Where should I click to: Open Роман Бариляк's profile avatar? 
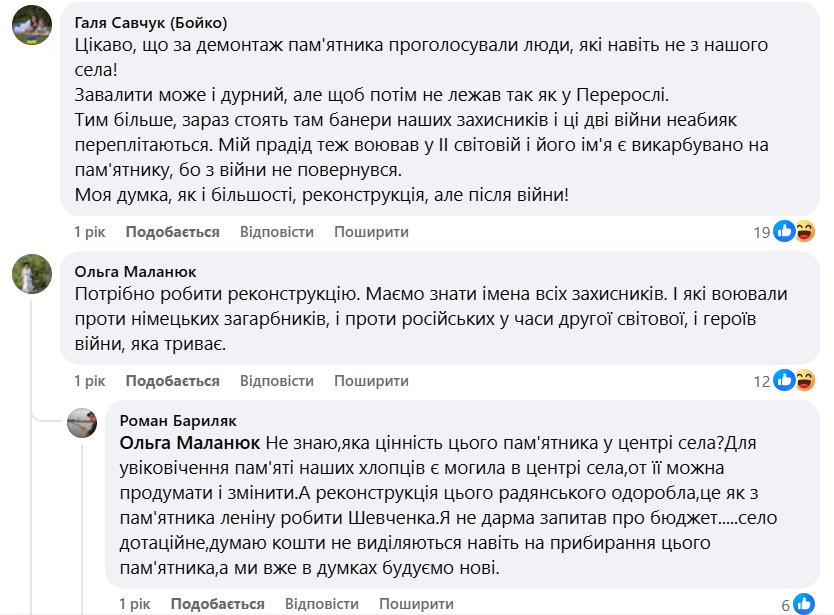[x=82, y=423]
